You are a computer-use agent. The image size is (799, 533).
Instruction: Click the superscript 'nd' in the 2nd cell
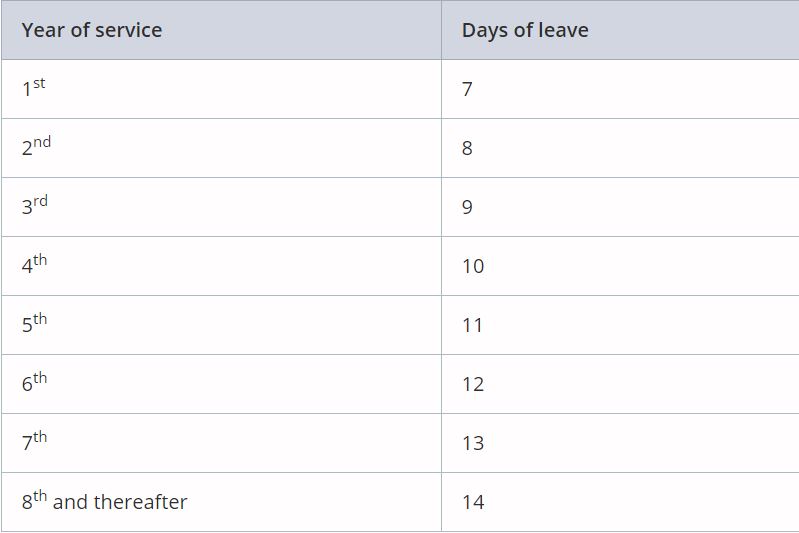(x=42, y=142)
